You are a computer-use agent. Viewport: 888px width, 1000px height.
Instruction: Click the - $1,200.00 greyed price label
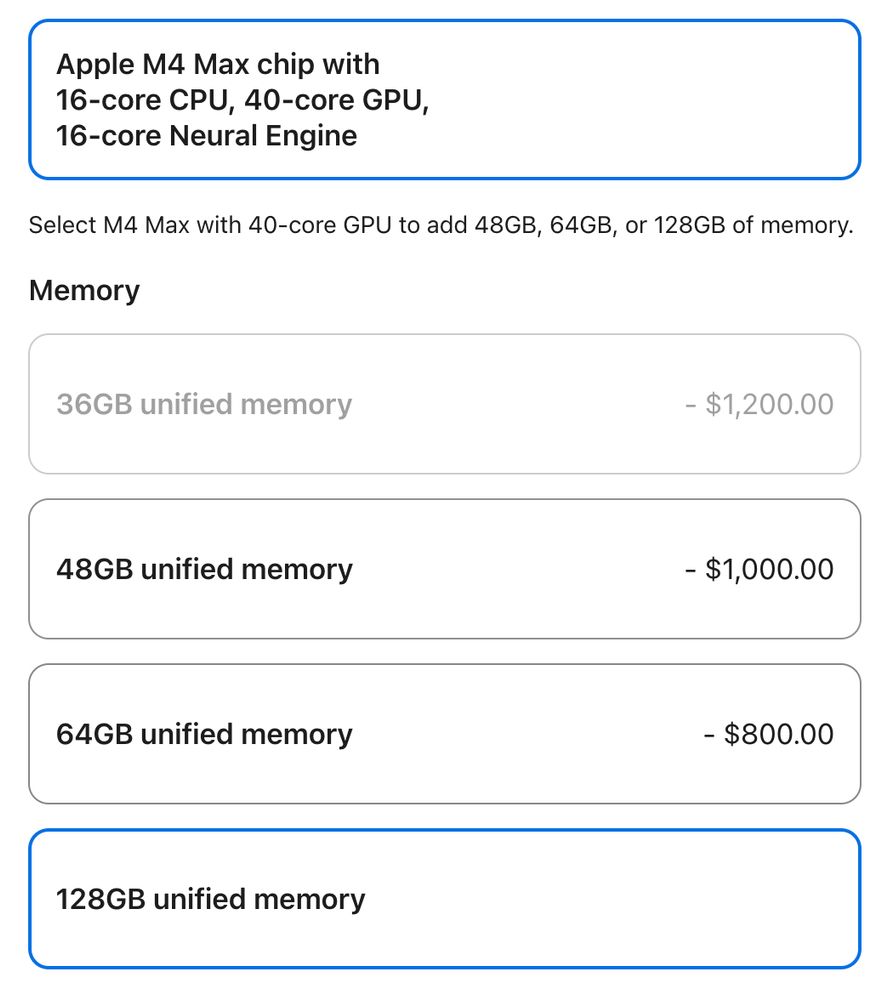[x=759, y=404]
